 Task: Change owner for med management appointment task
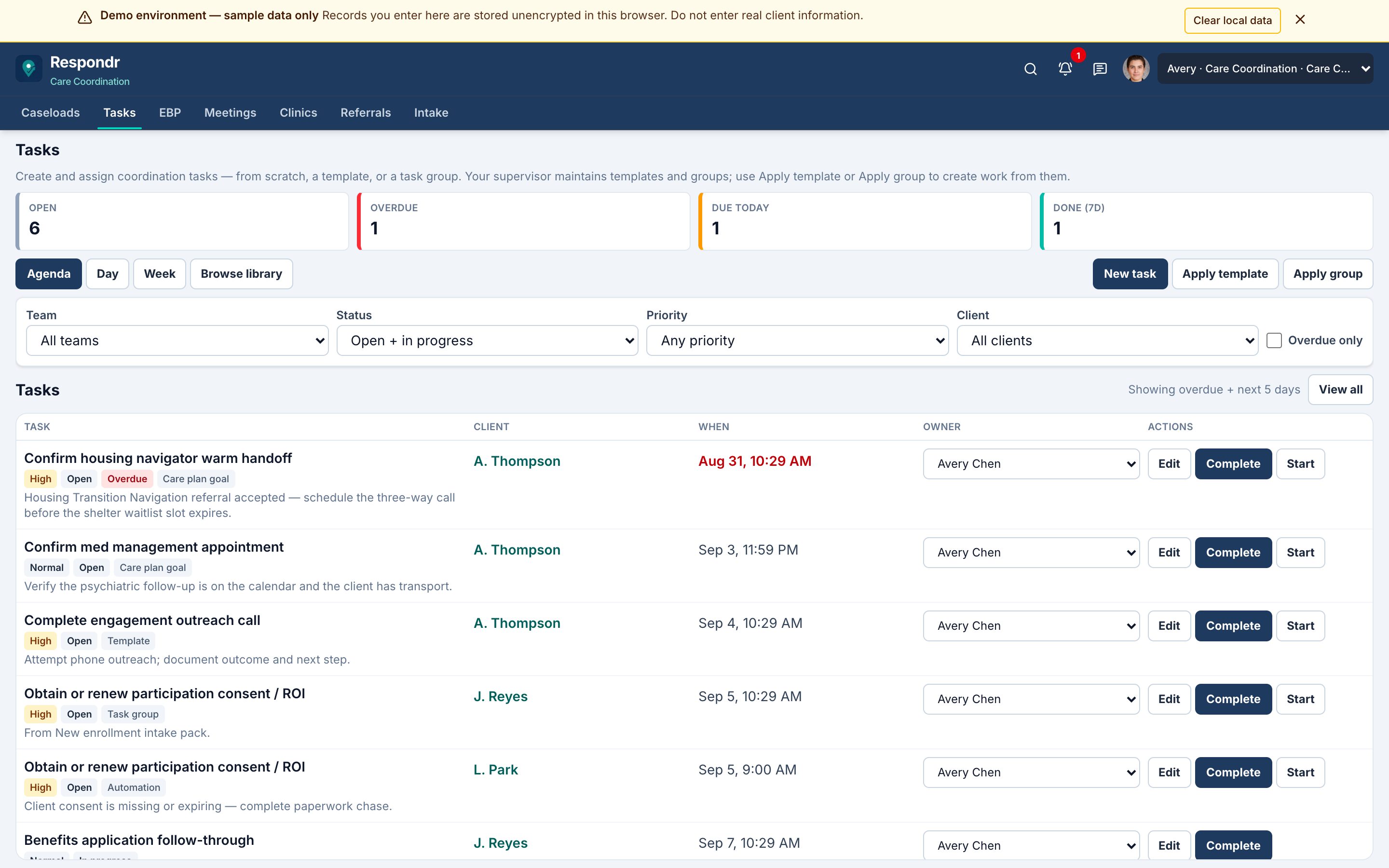(x=1031, y=552)
